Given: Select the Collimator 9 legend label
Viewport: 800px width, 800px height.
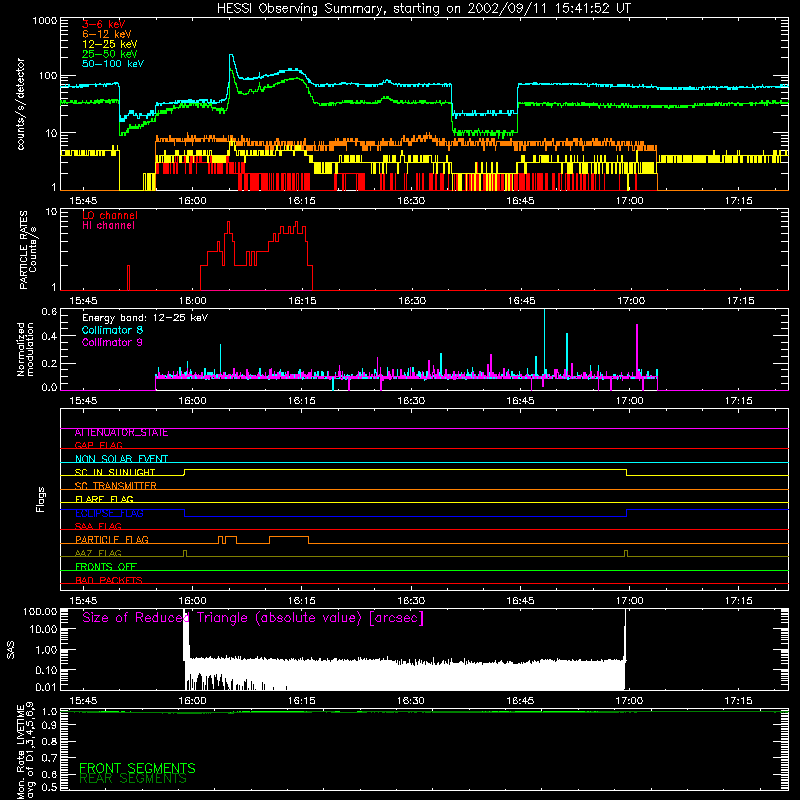Looking at the screenshot, I should point(112,342).
